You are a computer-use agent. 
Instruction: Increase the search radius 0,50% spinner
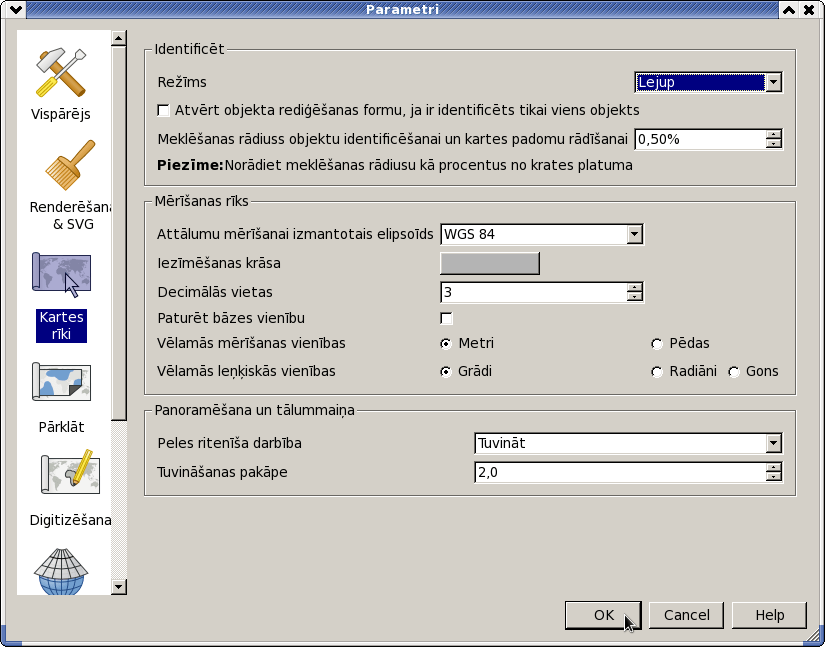[x=773, y=134]
